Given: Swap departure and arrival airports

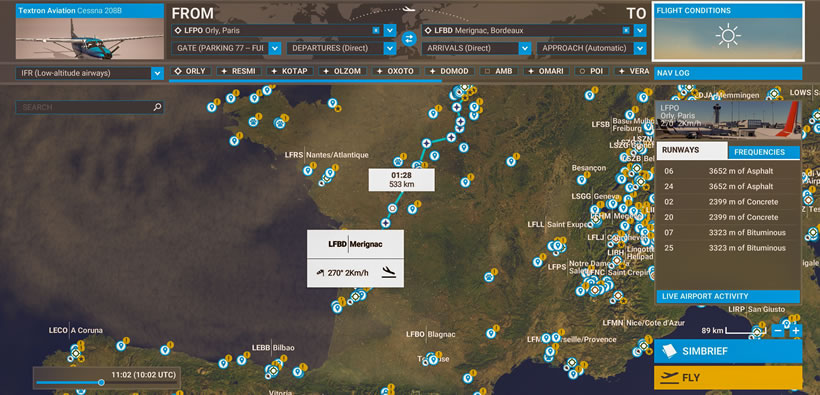Looking at the screenshot, I should (x=408, y=39).
